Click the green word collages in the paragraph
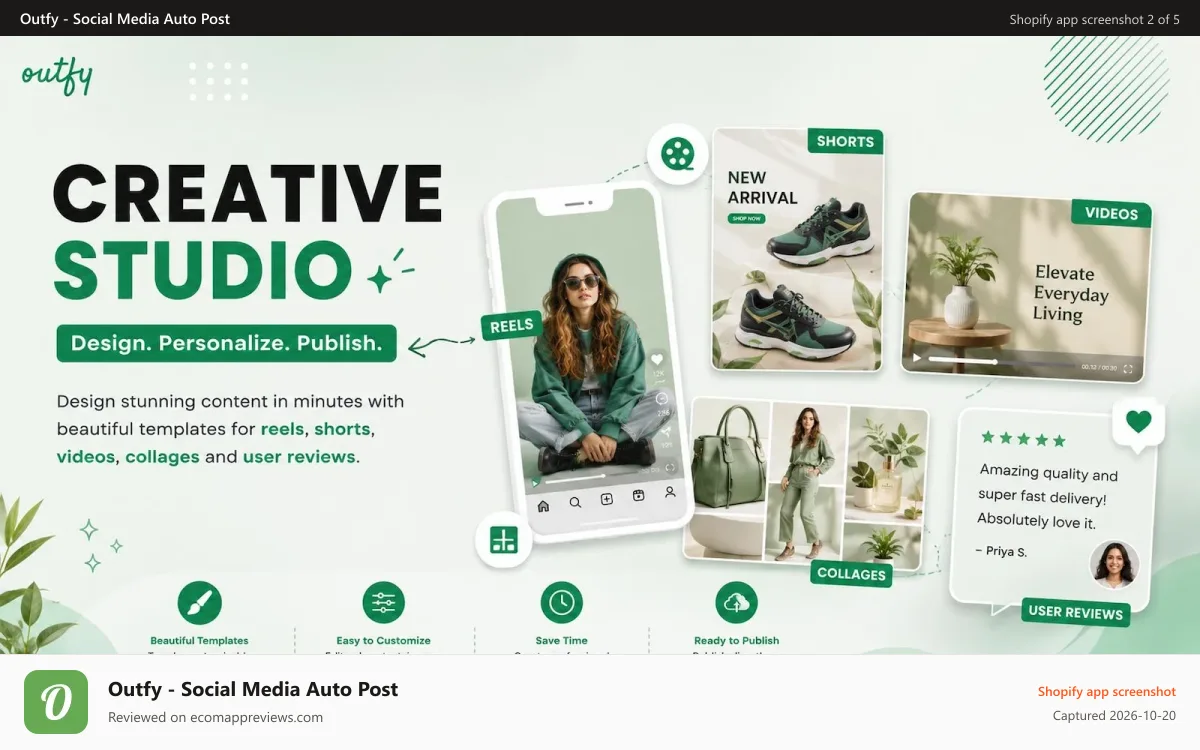 [162, 457]
